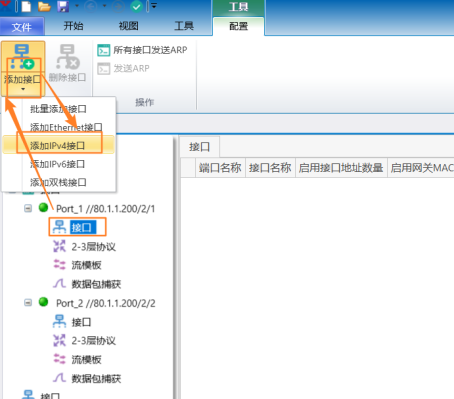Collapse the Port_1 tree node
Viewport: 454px width, 399px height.
(28, 208)
